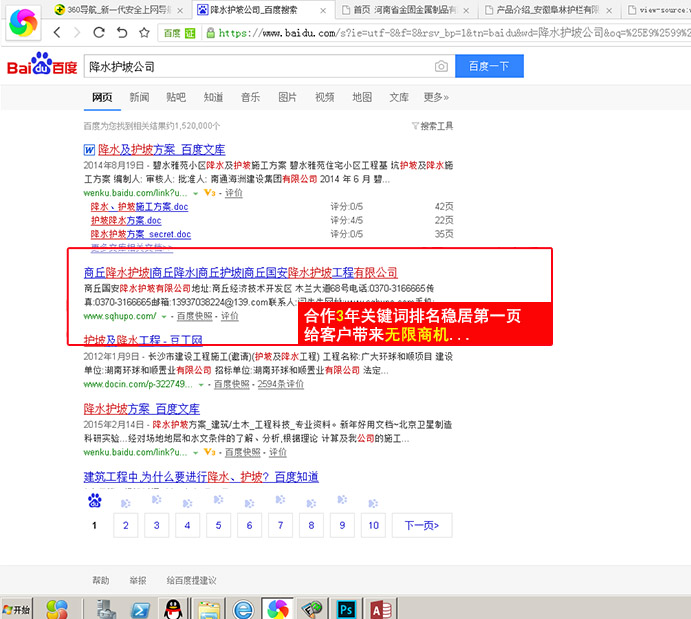
Task: Expand dropdown arrow after www.docin.com URL
Action: coord(201,385)
